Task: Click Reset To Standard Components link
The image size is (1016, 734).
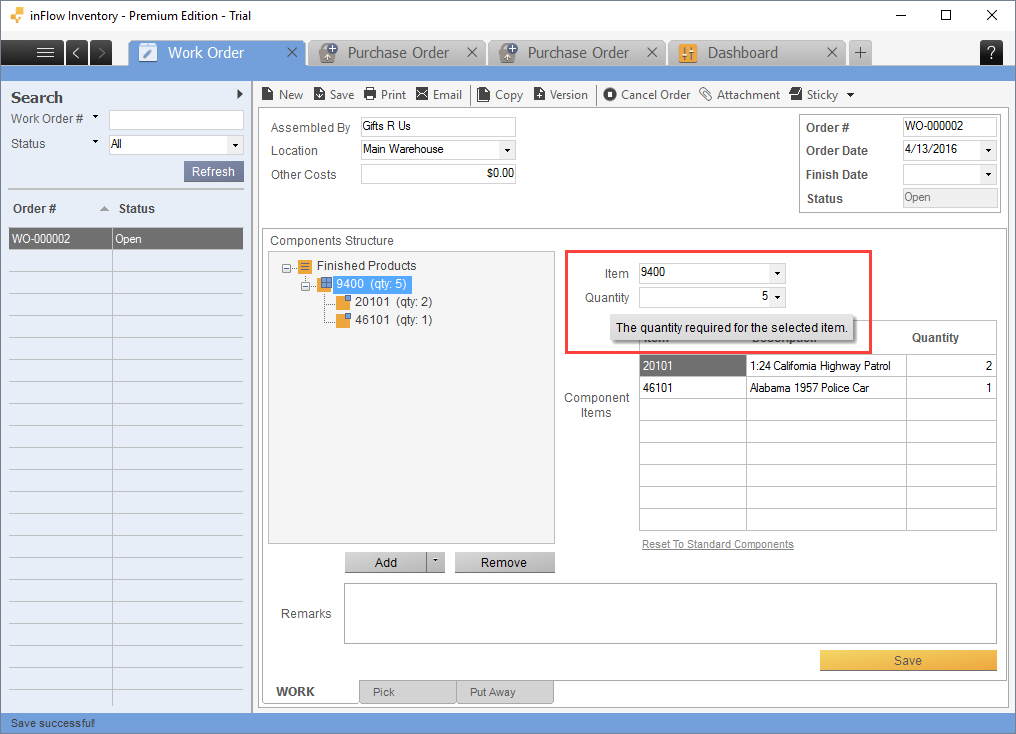Action: (717, 544)
